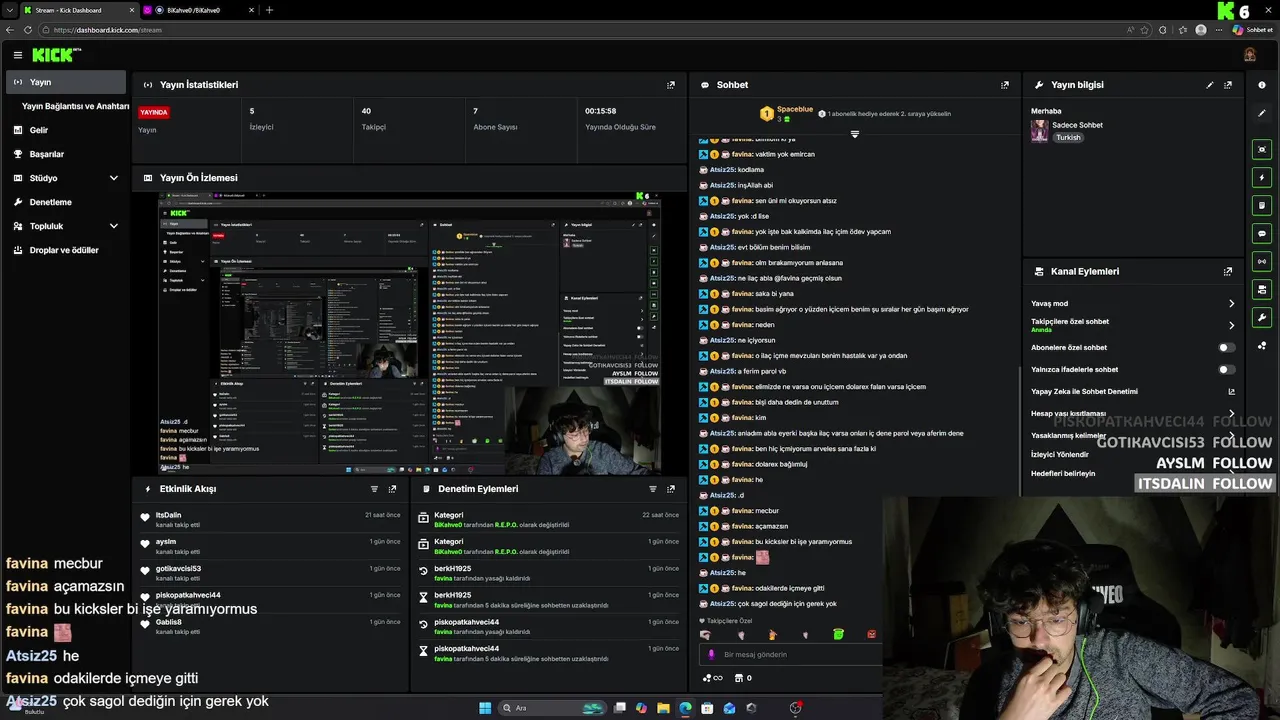Open the chat shop icon showing 0
The width and height of the screenshot is (1280, 720).
[743, 678]
